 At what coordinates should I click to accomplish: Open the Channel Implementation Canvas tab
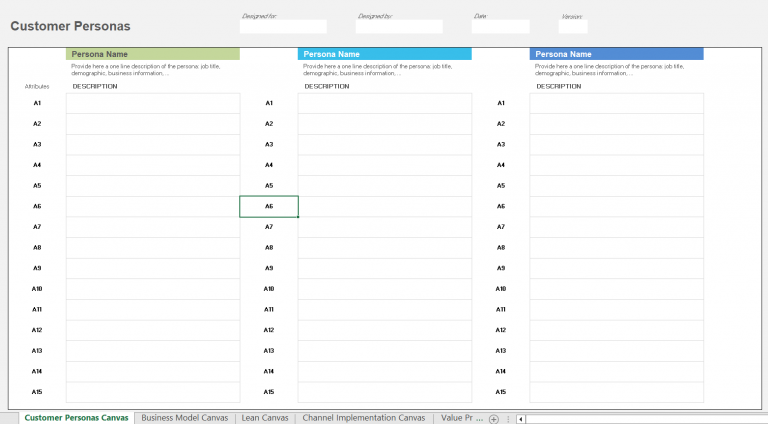click(x=364, y=418)
